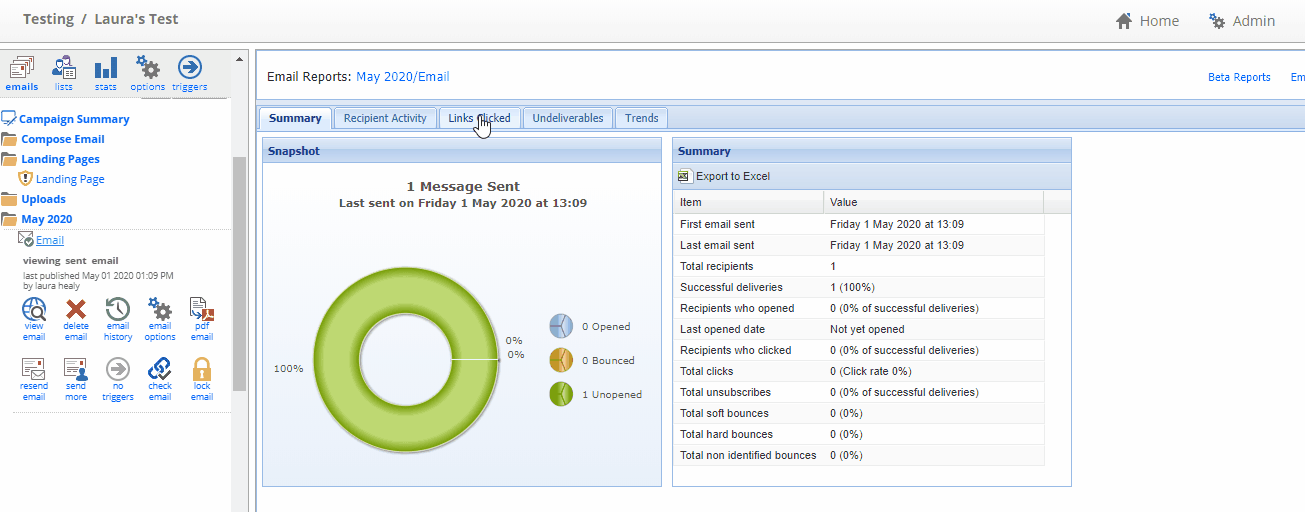Viewport: 1305px width, 512px height.
Task: Switch to the Recipient Activity tab
Action: [385, 118]
